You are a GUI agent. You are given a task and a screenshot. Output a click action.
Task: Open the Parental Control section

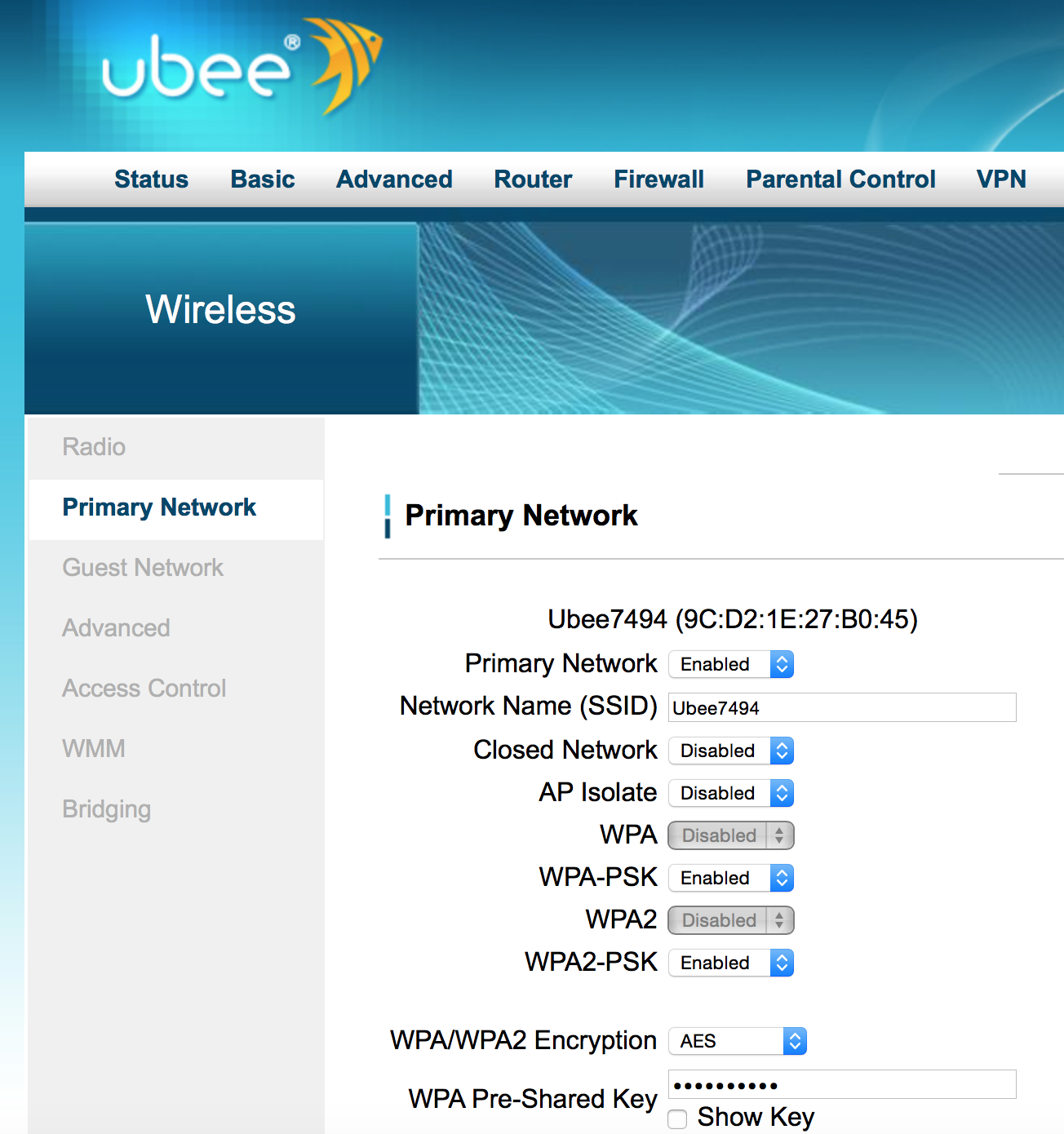click(840, 179)
